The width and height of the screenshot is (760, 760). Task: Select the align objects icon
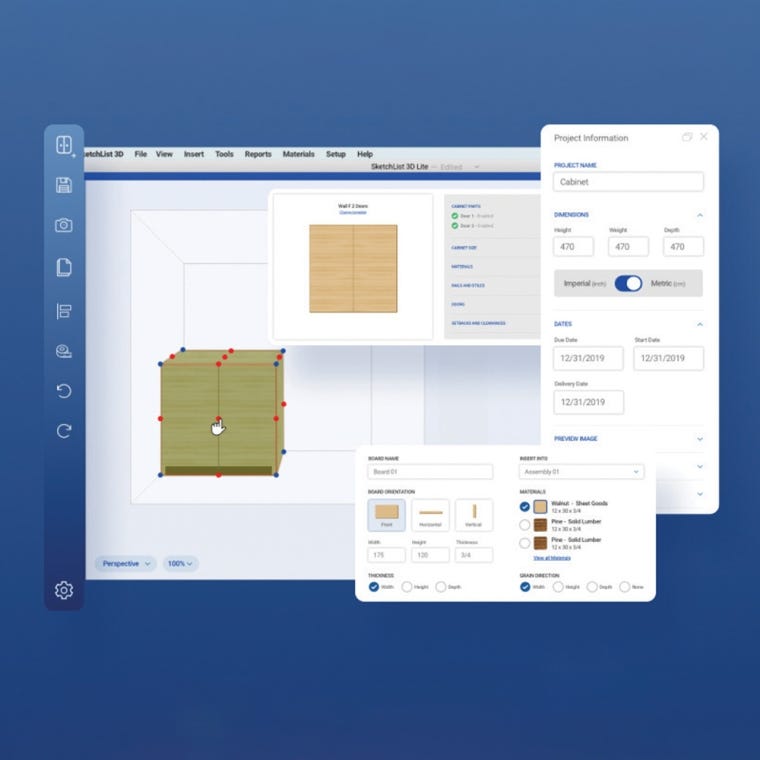[x=64, y=311]
